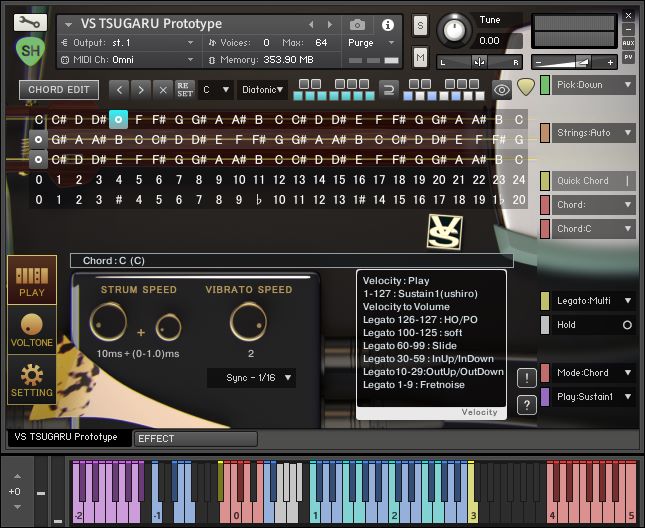Open the wrench instrument edit icon
The height and width of the screenshot is (528, 645).
[x=32, y=22]
